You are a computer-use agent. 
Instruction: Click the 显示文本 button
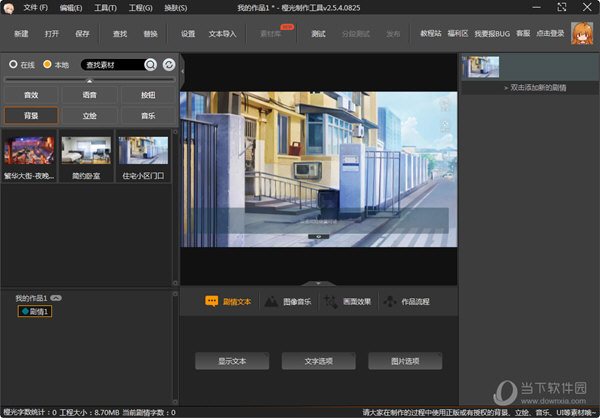(232, 361)
